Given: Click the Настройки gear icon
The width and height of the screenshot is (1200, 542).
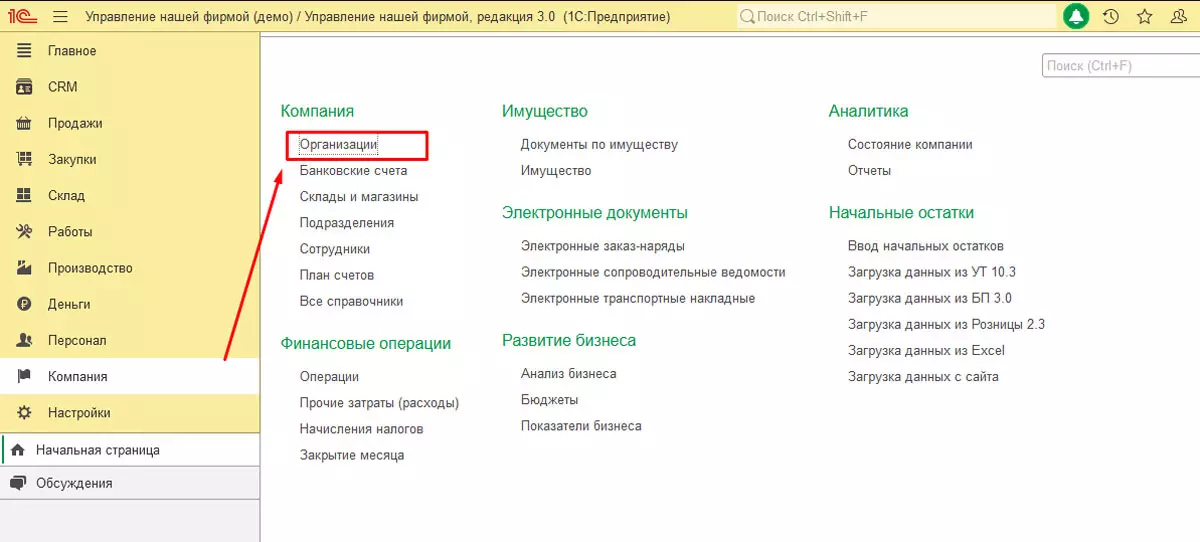Looking at the screenshot, I should click(x=25, y=412).
